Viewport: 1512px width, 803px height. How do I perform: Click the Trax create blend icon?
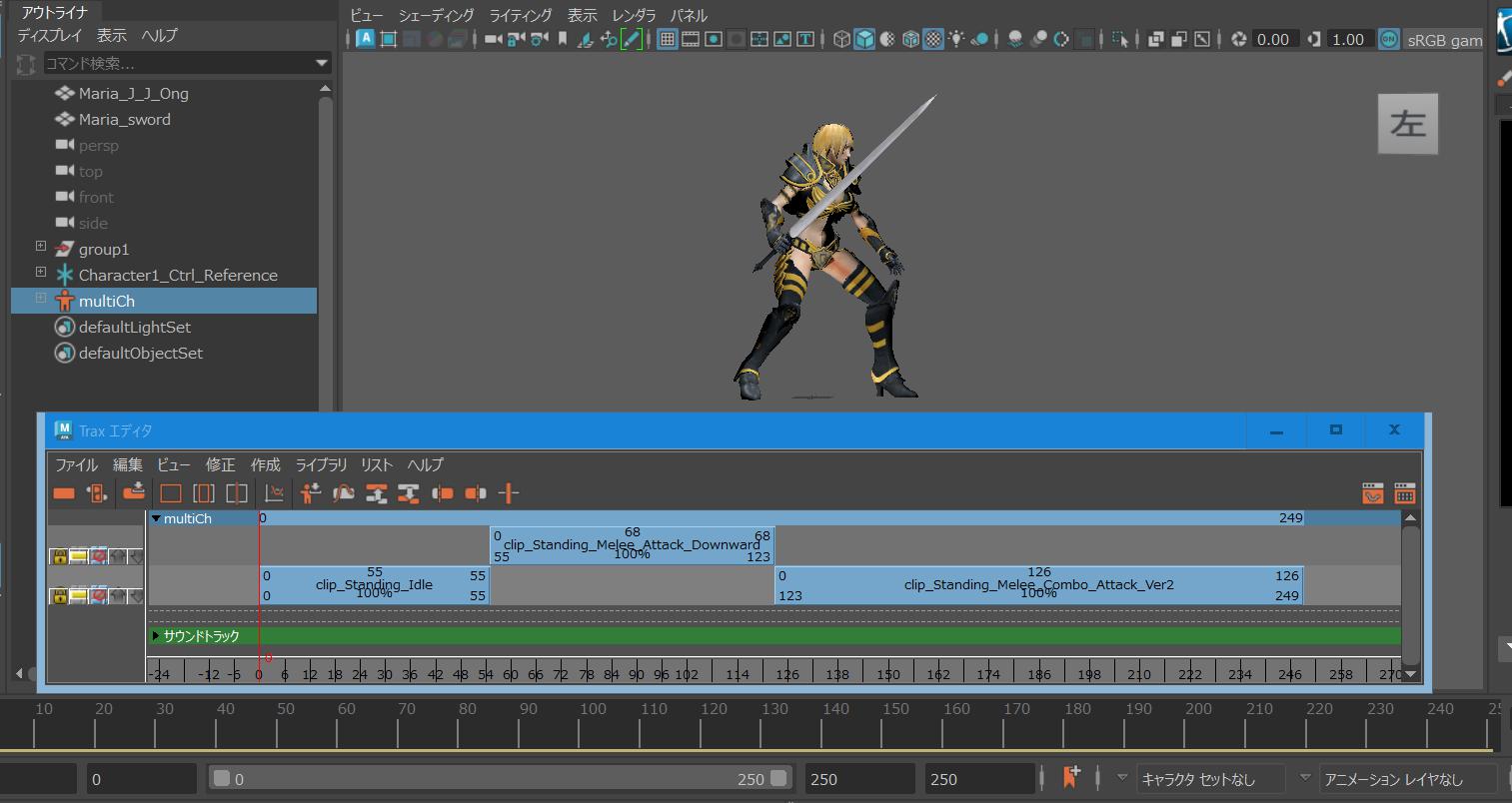click(x=97, y=493)
